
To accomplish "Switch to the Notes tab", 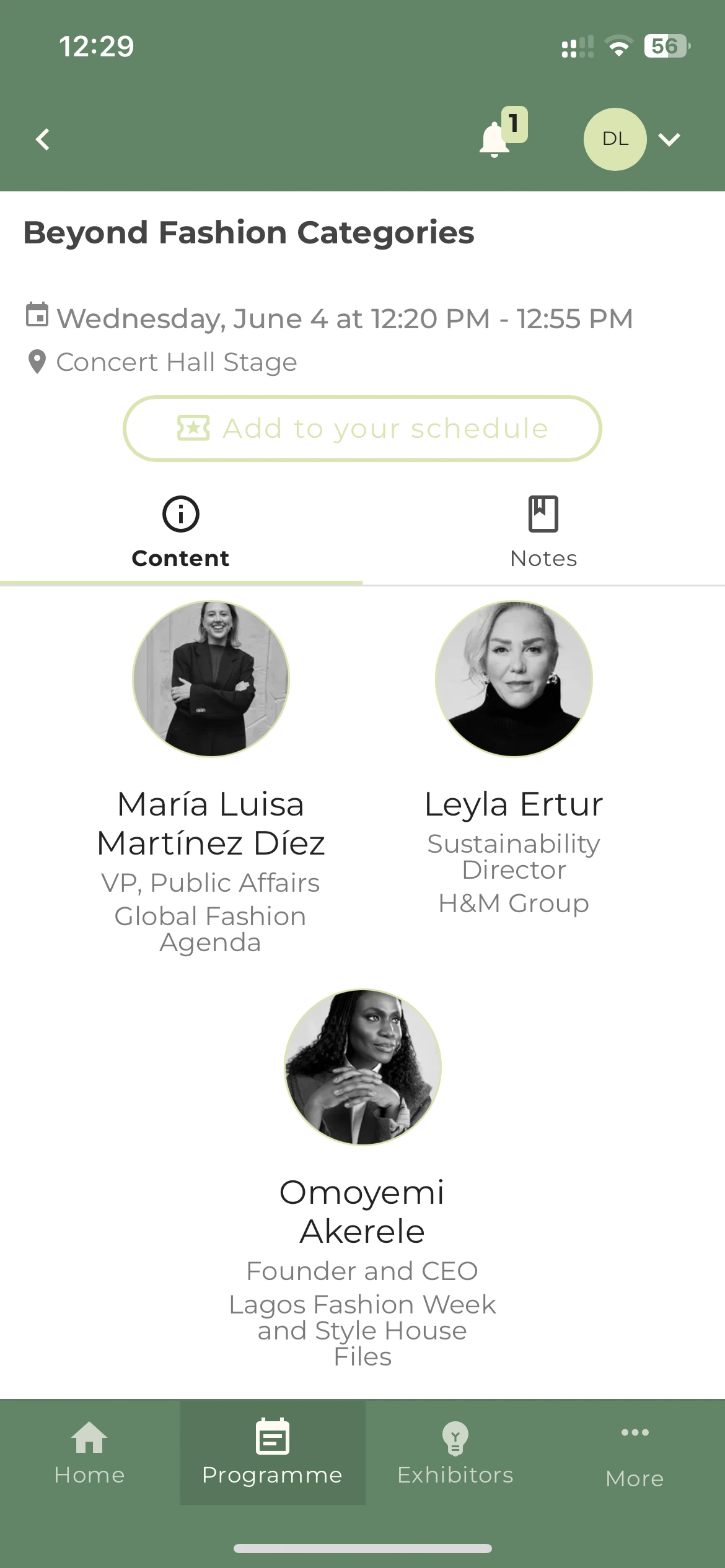I will click(x=543, y=534).
